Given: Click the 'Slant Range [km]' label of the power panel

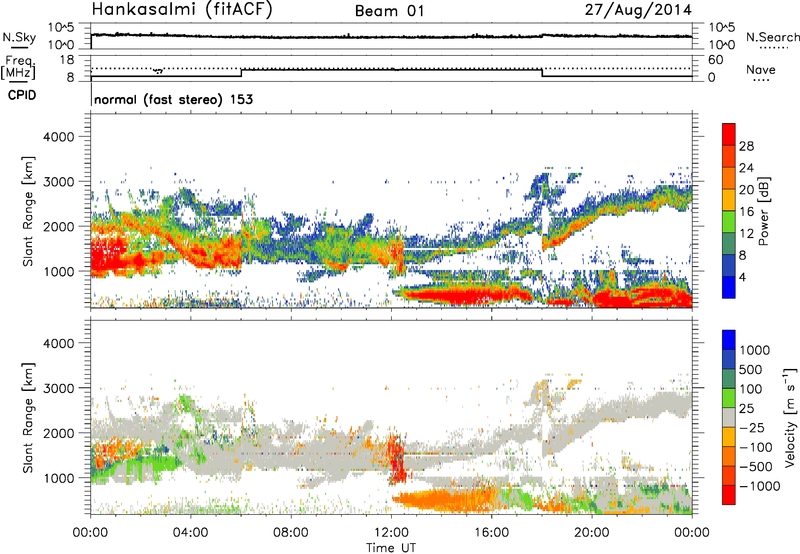Looking at the screenshot, I should click(x=28, y=211).
